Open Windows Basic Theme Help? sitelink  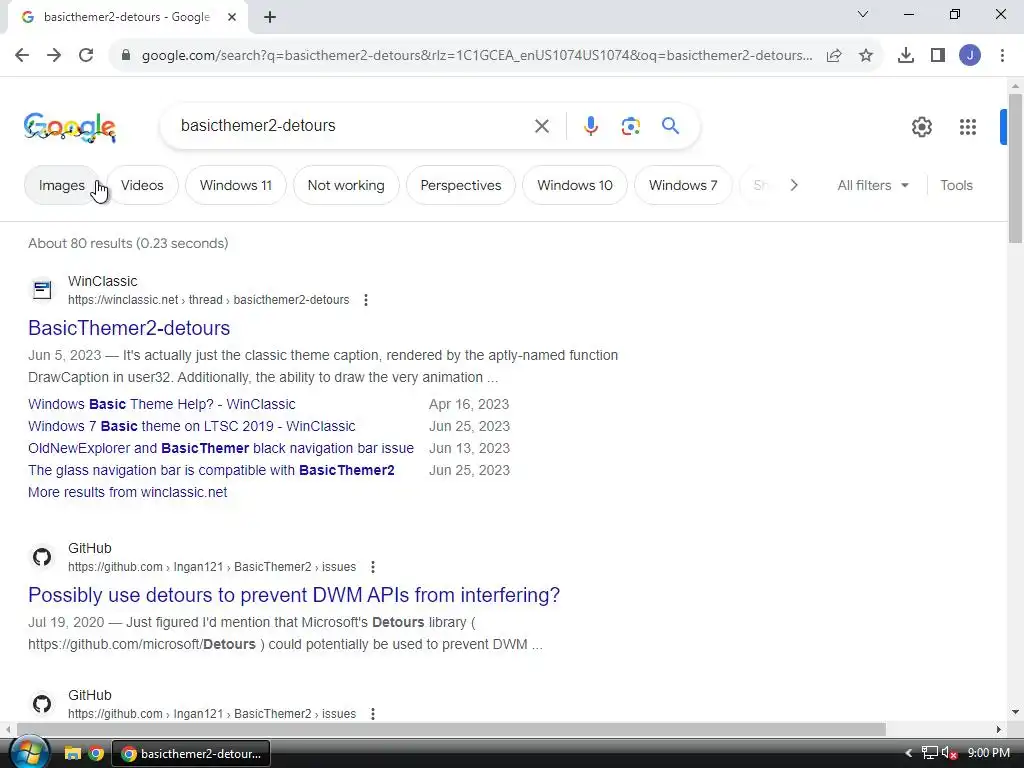162,404
